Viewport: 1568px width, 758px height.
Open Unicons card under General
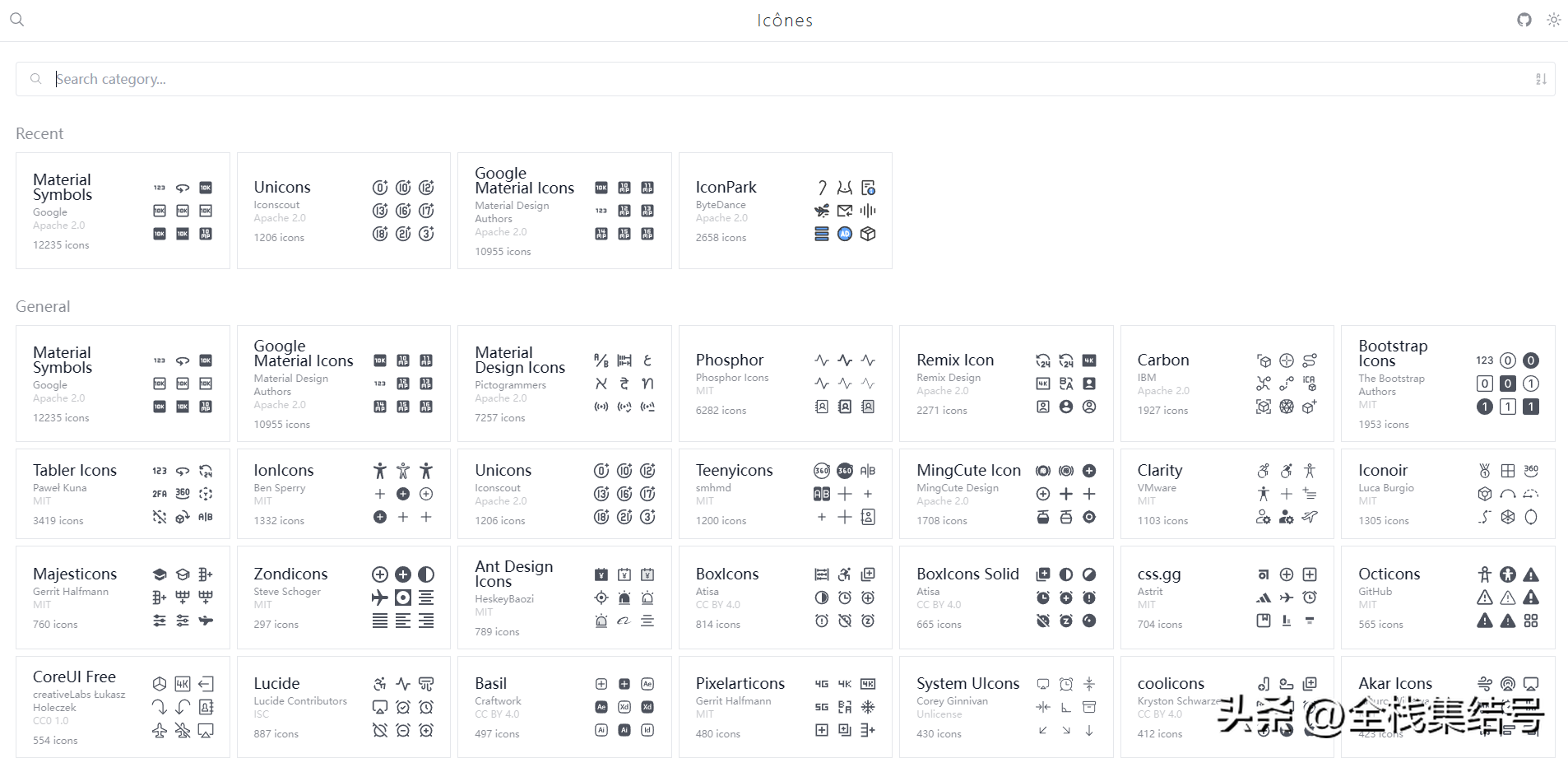click(x=564, y=494)
